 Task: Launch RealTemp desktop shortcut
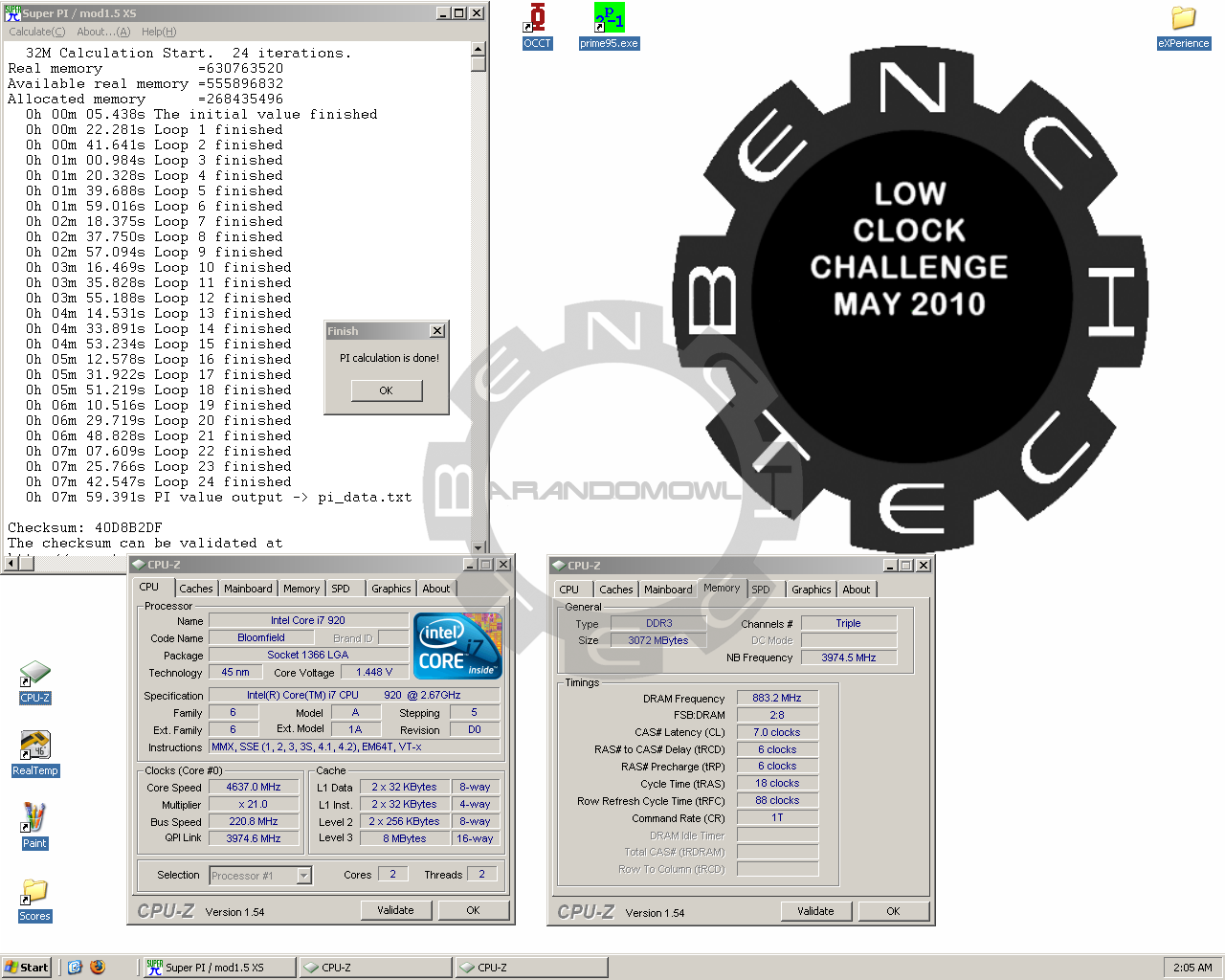[x=35, y=753]
